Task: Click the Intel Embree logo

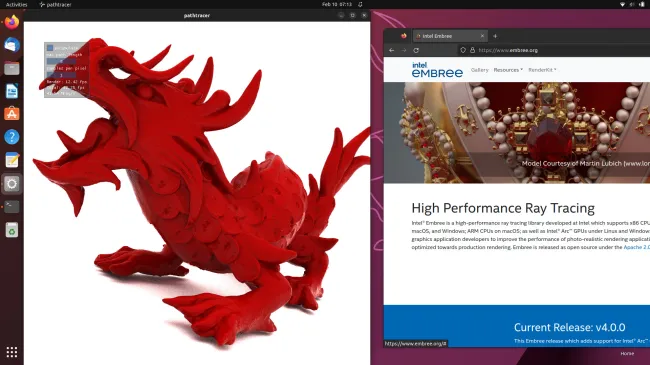Action: click(x=437, y=70)
